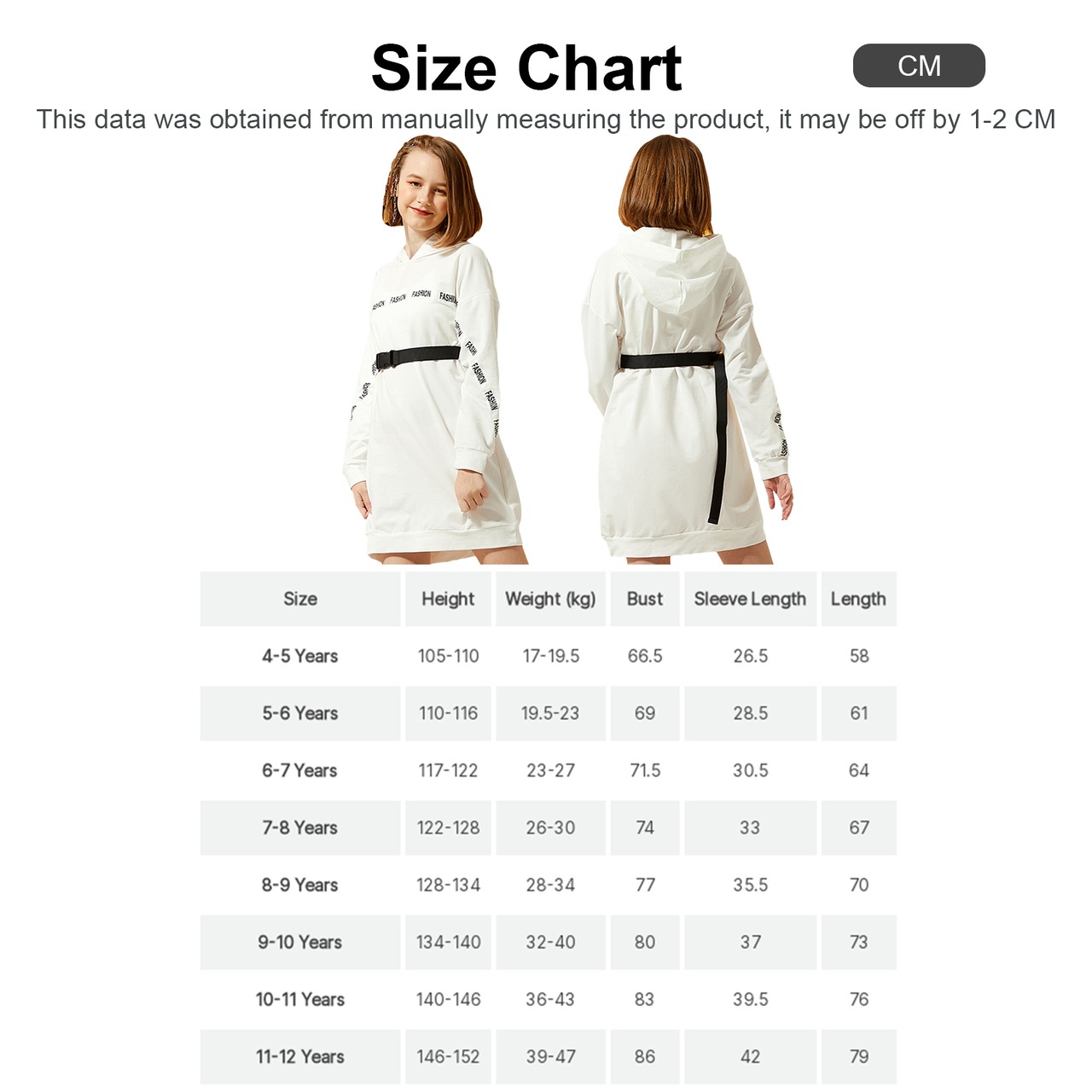Select the Size Chart title
1092x1092 pixels.
pos(526,68)
